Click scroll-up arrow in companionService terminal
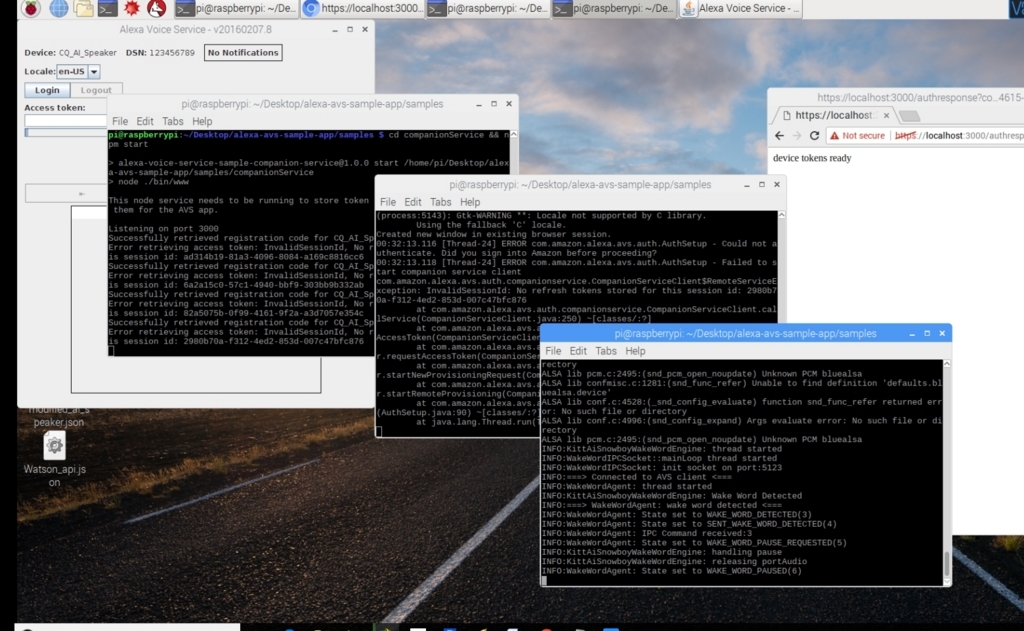 pos(514,135)
